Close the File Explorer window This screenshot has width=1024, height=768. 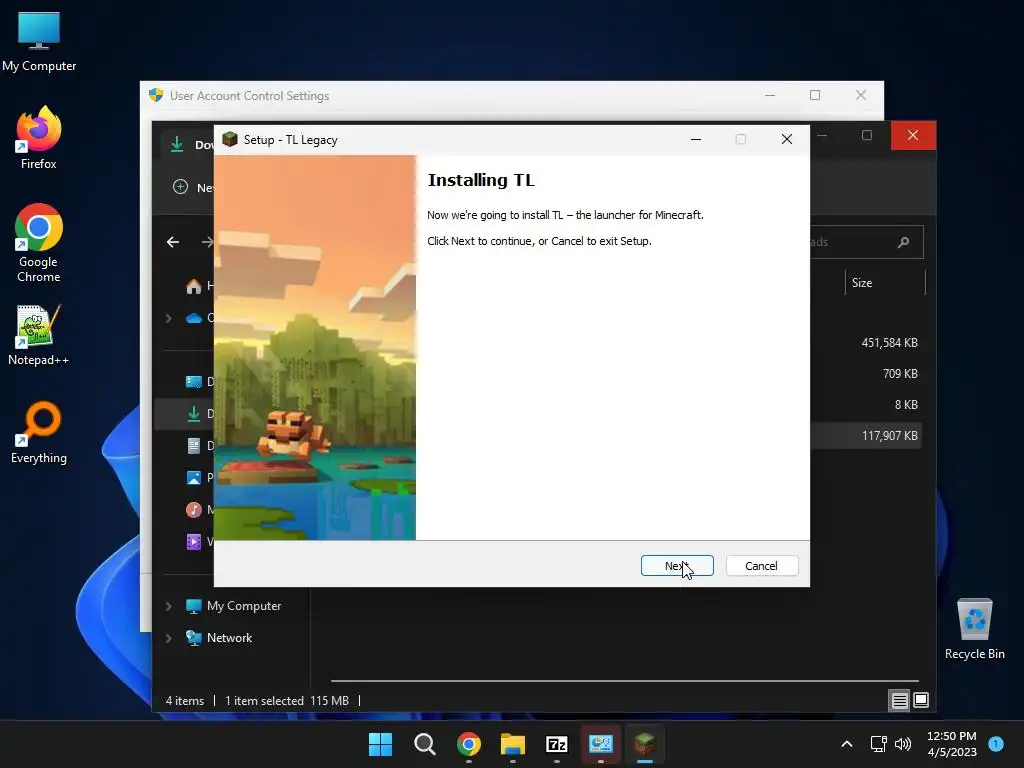[913, 135]
